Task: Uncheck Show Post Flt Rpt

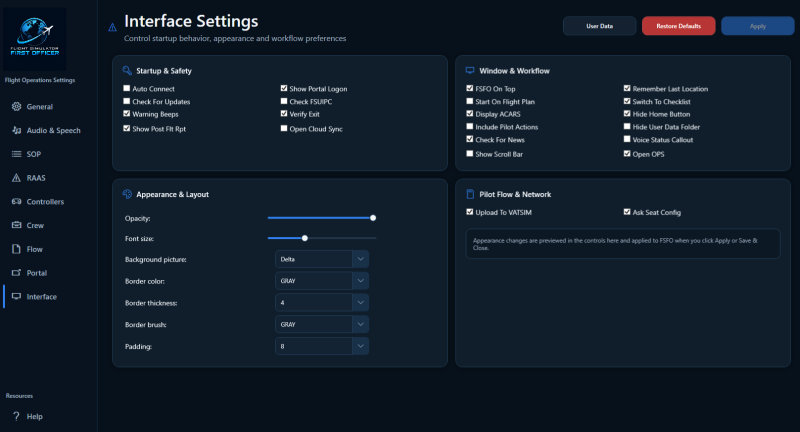Action: click(127, 129)
